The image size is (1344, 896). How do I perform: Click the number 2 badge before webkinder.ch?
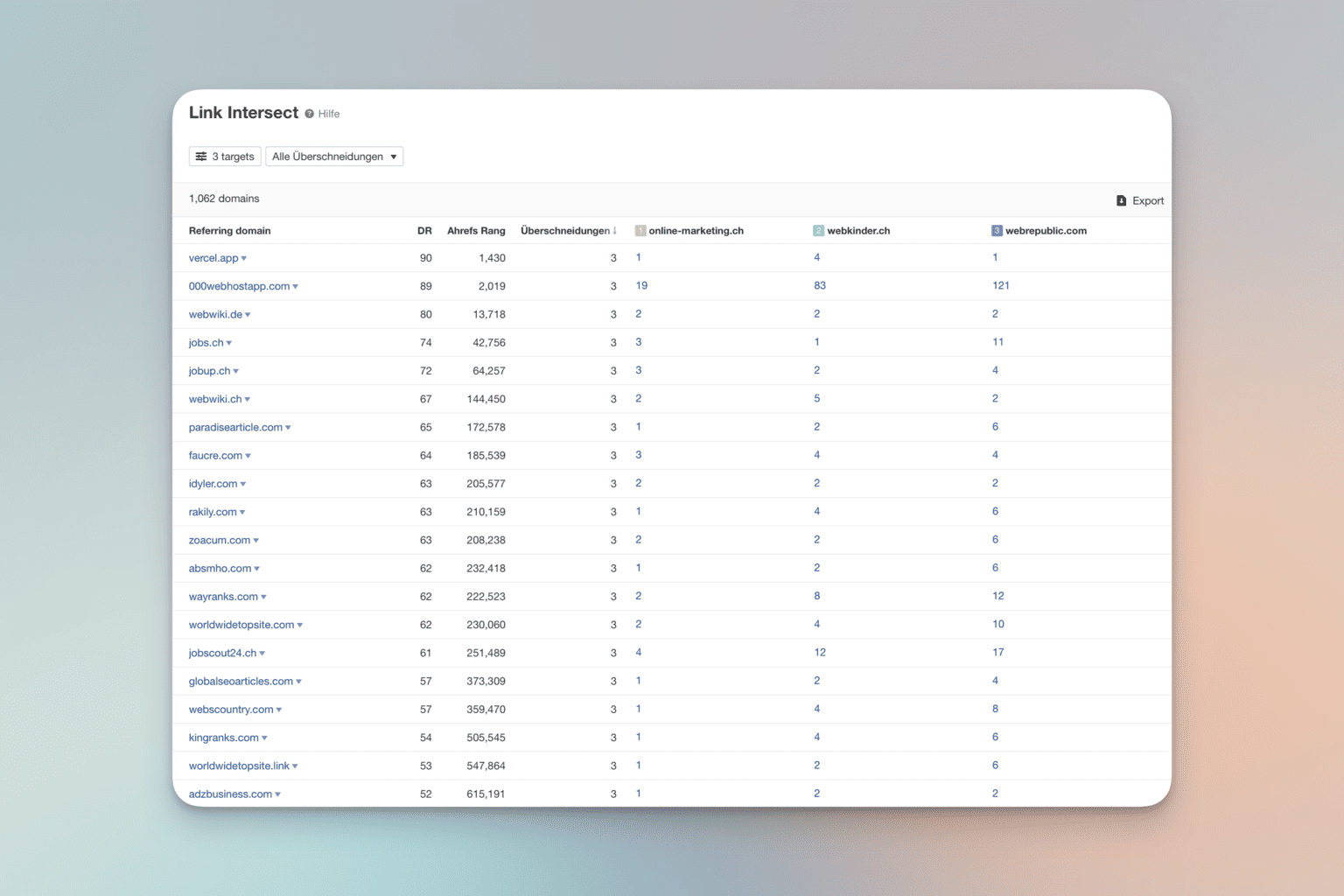[818, 231]
